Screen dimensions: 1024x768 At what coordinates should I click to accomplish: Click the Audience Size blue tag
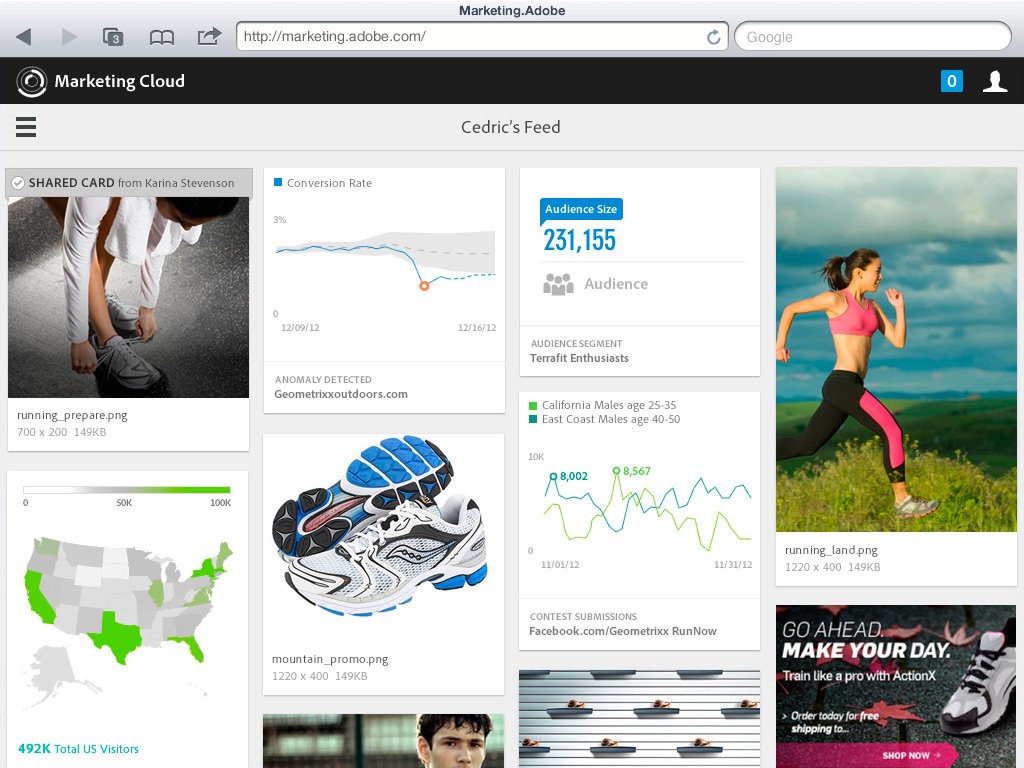(x=581, y=209)
